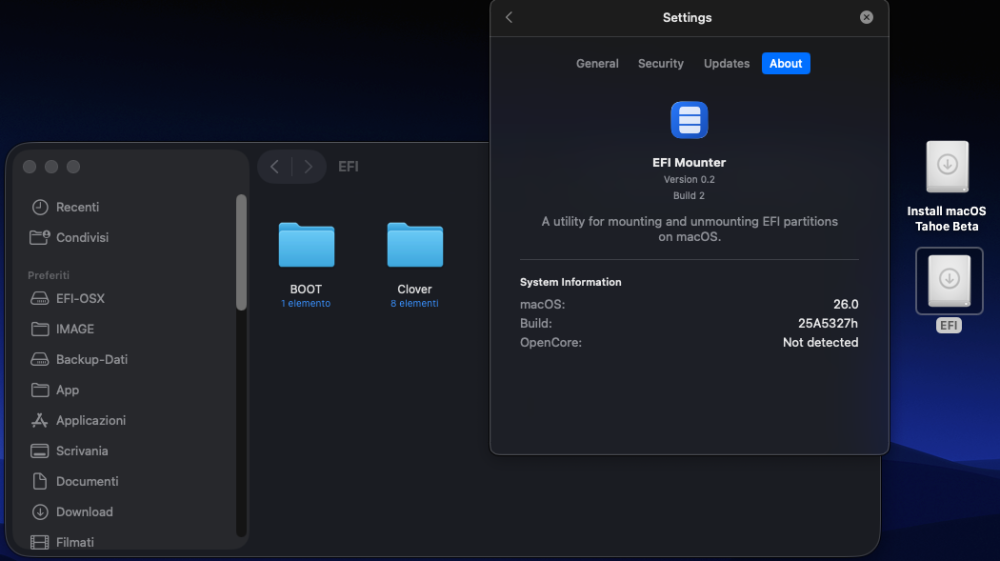Viewport: 1000px width, 561px height.
Task: Navigate forward in the Finder window
Action: (308, 166)
